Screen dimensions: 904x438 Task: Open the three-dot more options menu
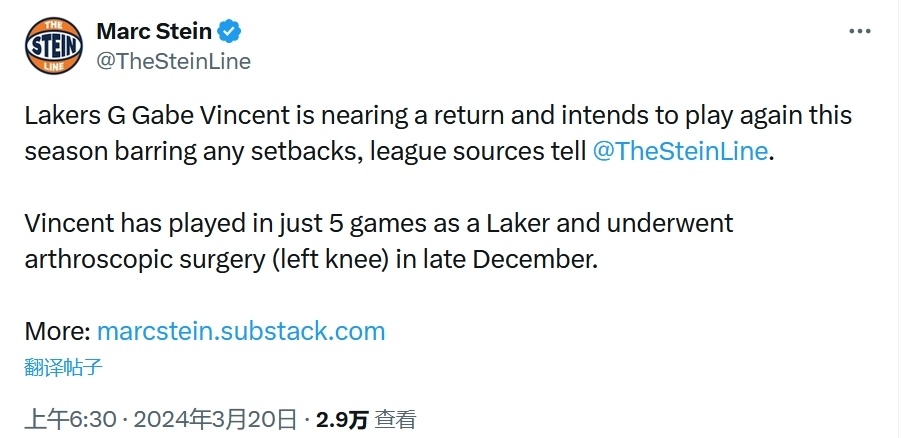(x=859, y=32)
